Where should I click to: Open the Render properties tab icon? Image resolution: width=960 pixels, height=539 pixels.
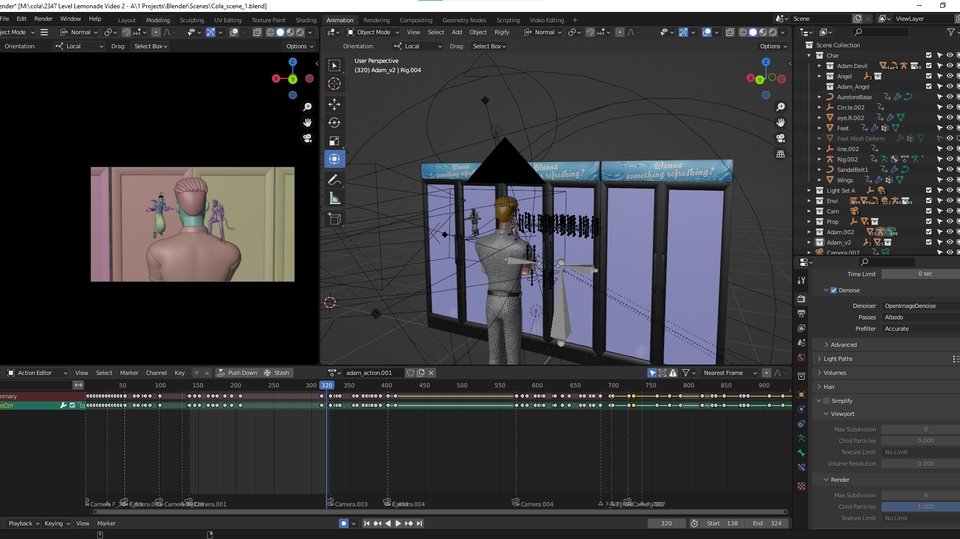801,299
